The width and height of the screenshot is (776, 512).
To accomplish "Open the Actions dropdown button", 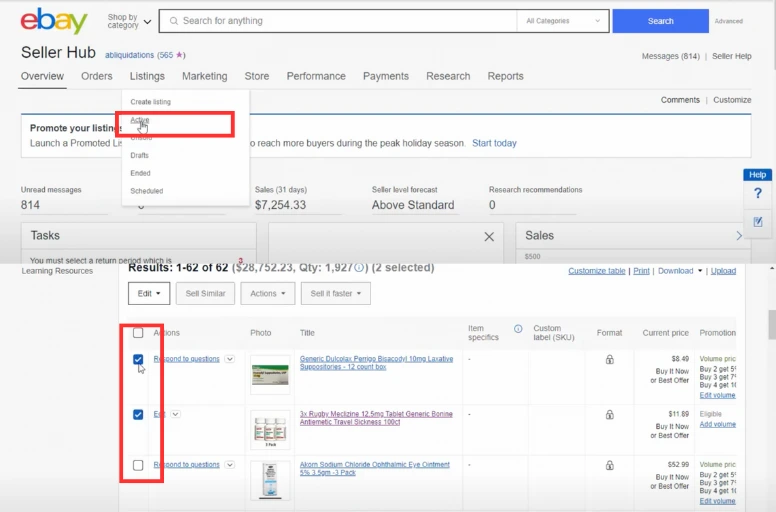I will tap(268, 294).
